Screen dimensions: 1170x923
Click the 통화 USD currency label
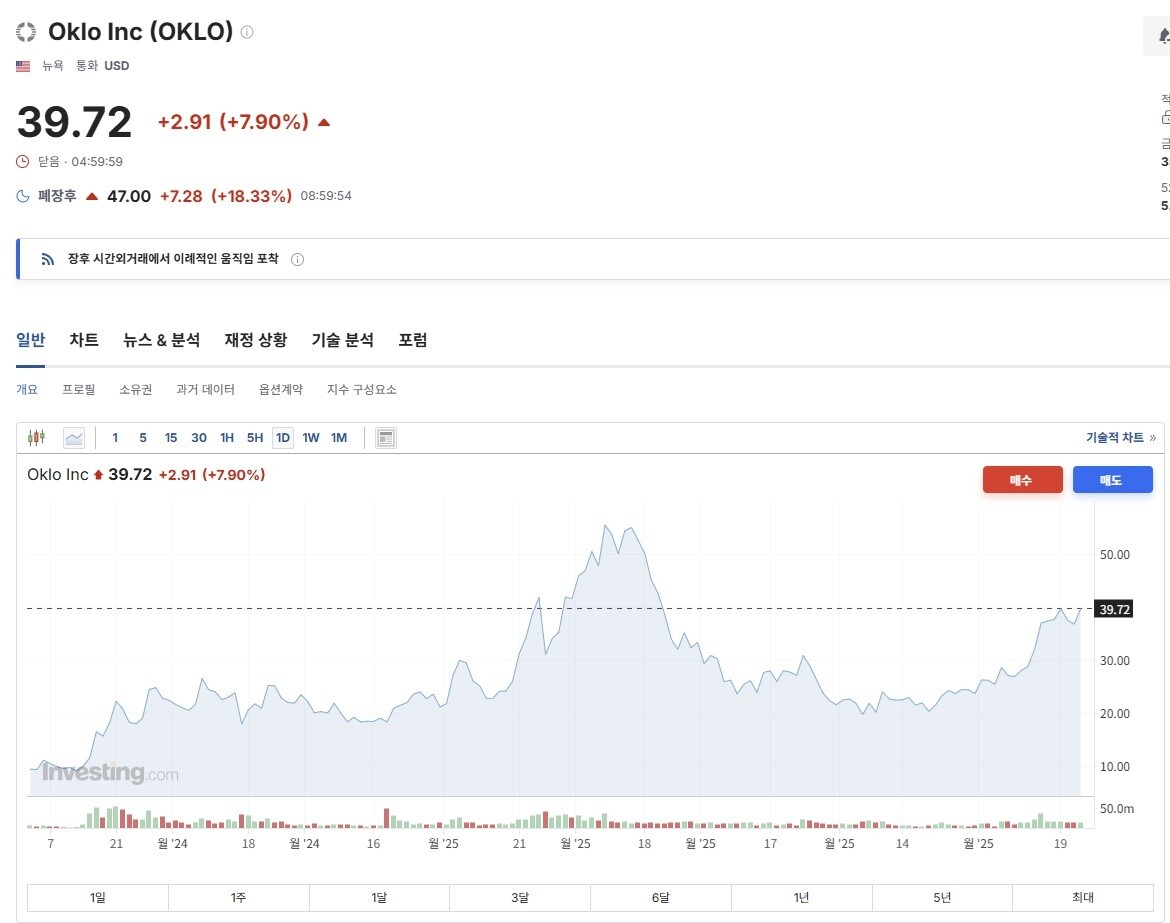click(102, 66)
